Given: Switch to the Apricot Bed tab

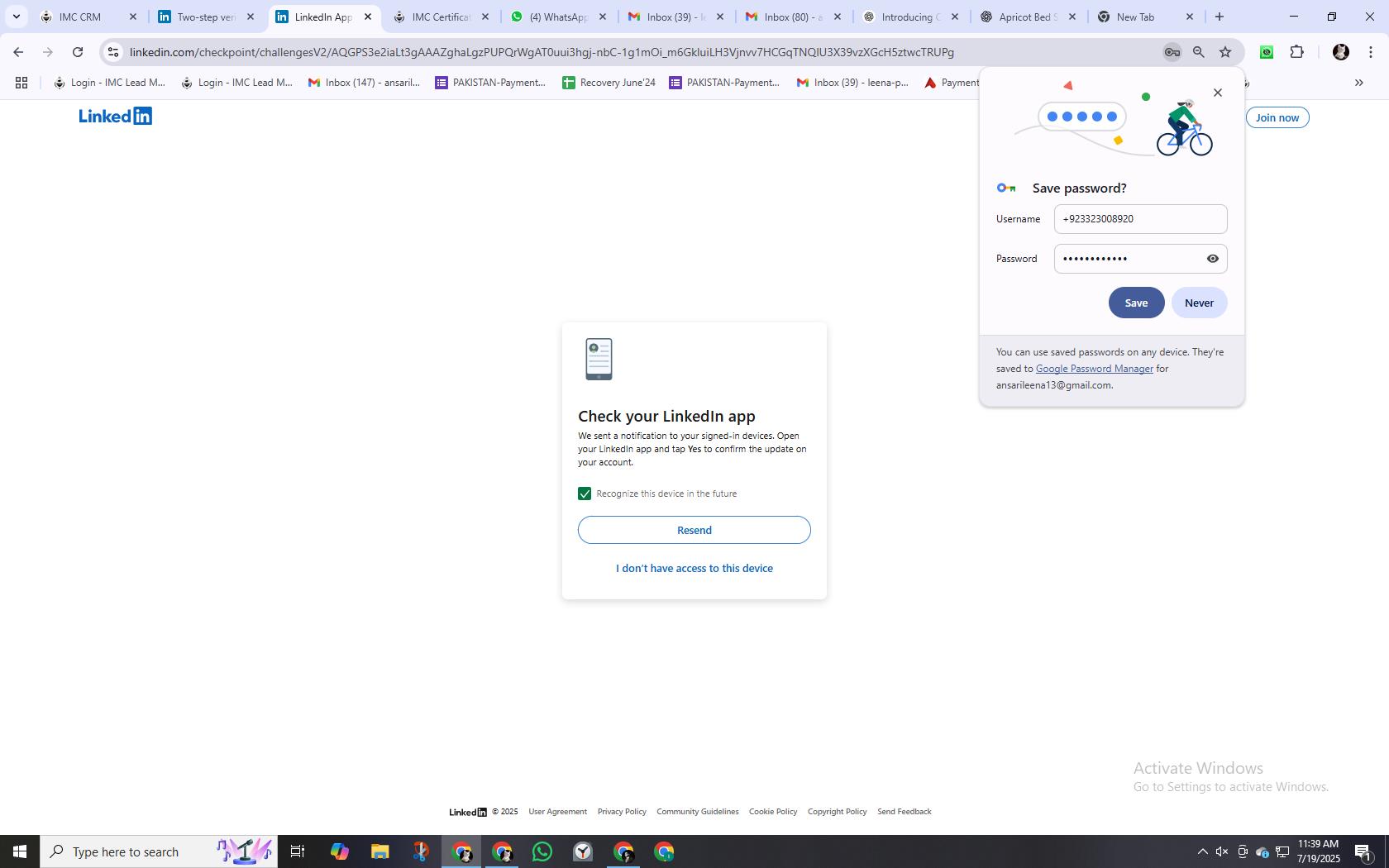Looking at the screenshot, I should pyautogui.click(x=1028, y=17).
